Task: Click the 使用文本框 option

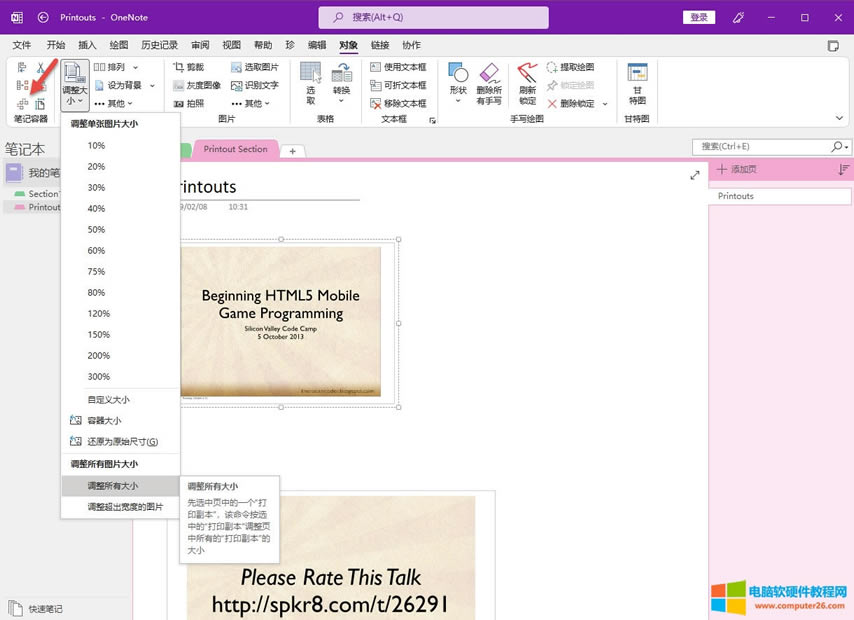Action: click(398, 67)
